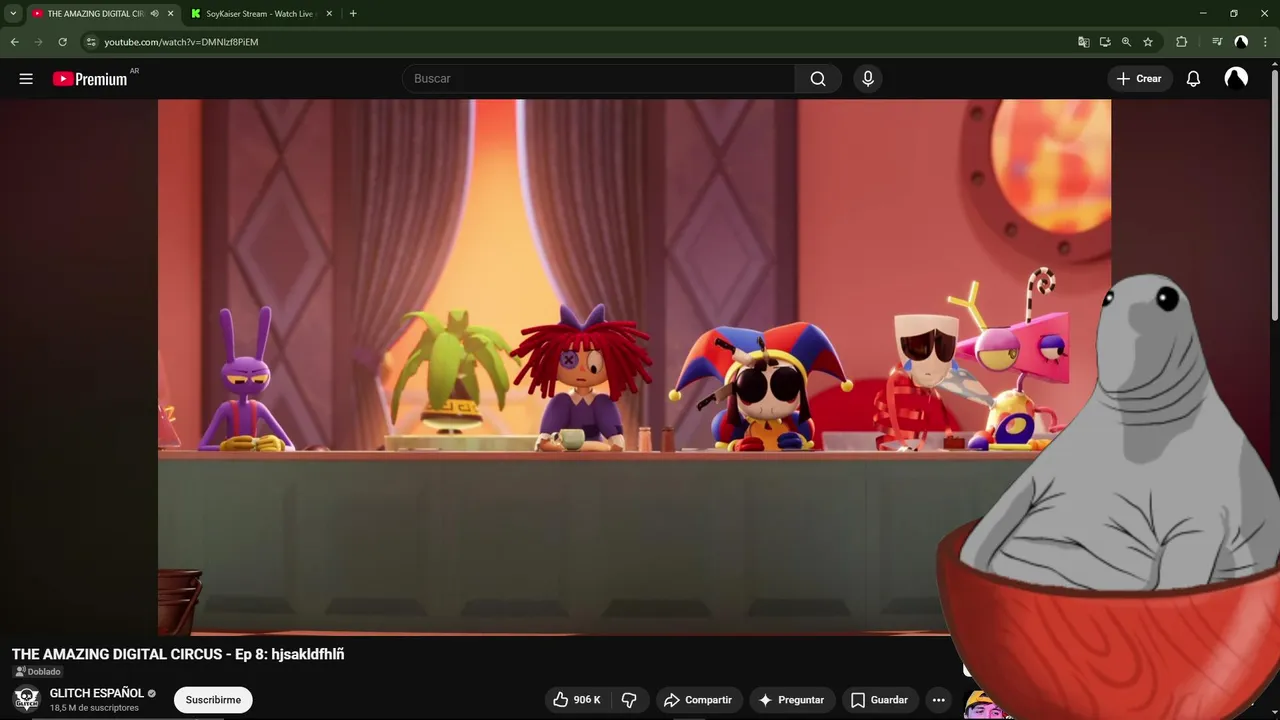1280x720 pixels.
Task: Dislike the video with thumbs down
Action: [x=629, y=700]
